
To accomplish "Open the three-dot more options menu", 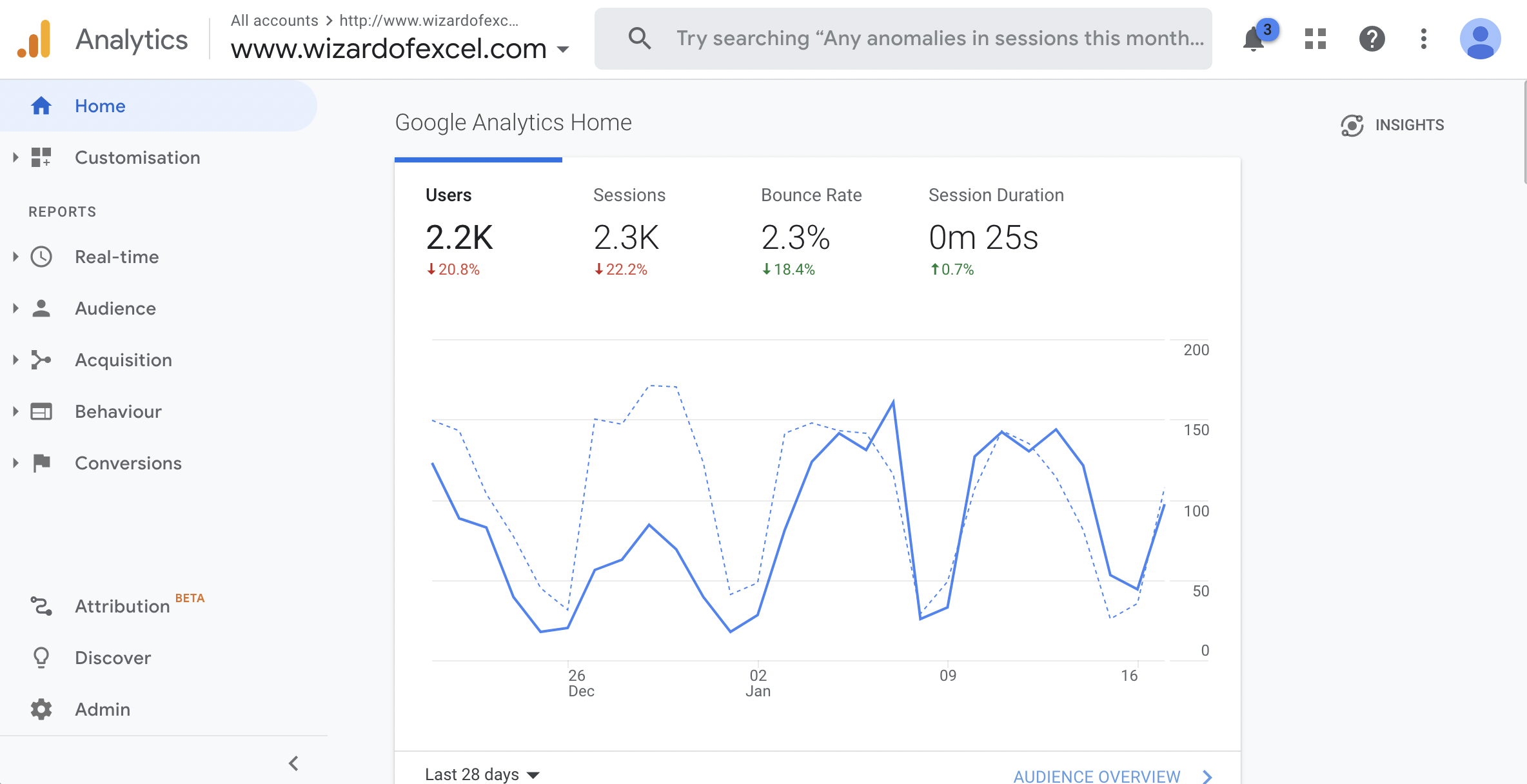I will click(1423, 39).
